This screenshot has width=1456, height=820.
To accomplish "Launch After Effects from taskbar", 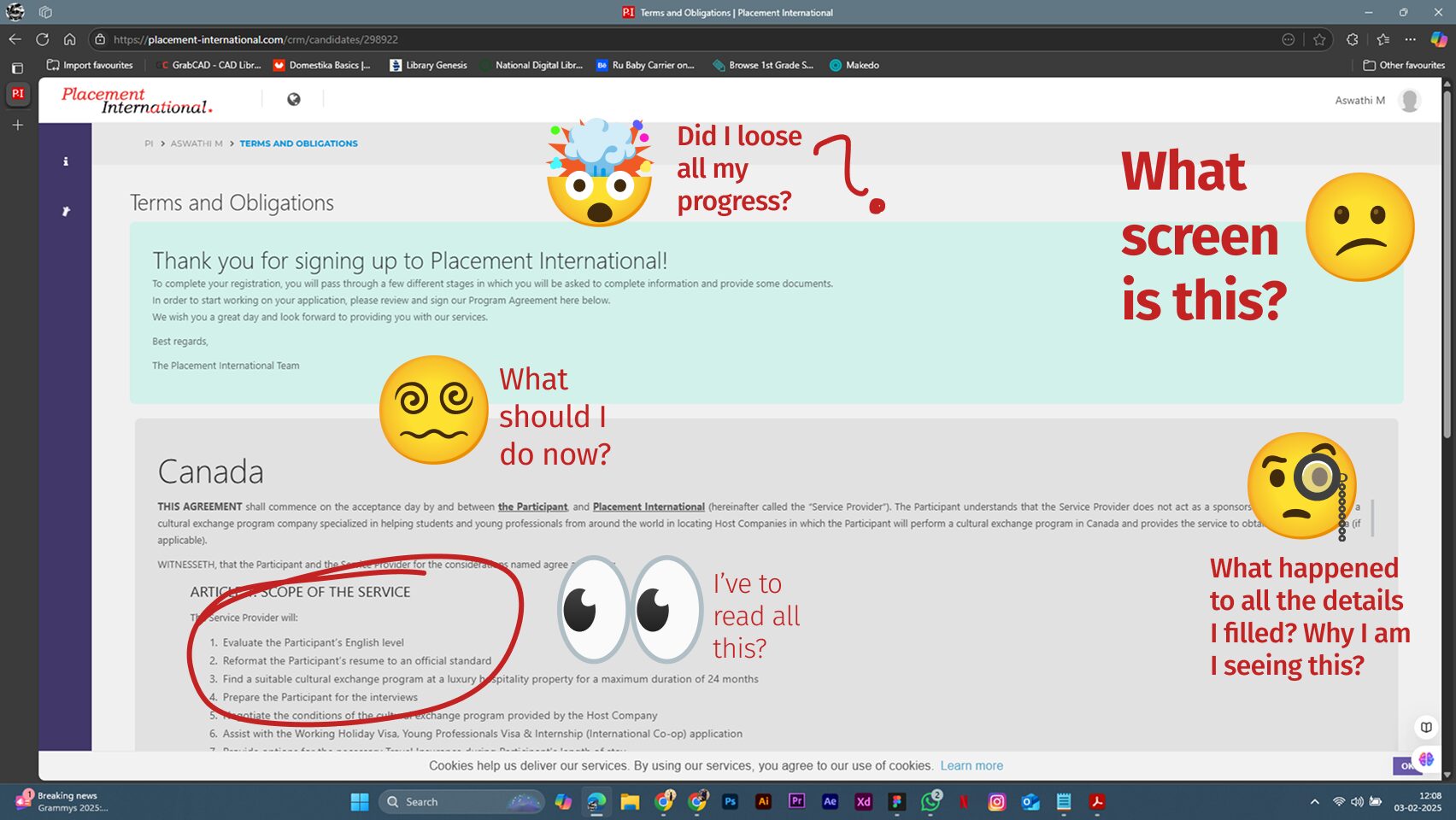I will [x=830, y=801].
